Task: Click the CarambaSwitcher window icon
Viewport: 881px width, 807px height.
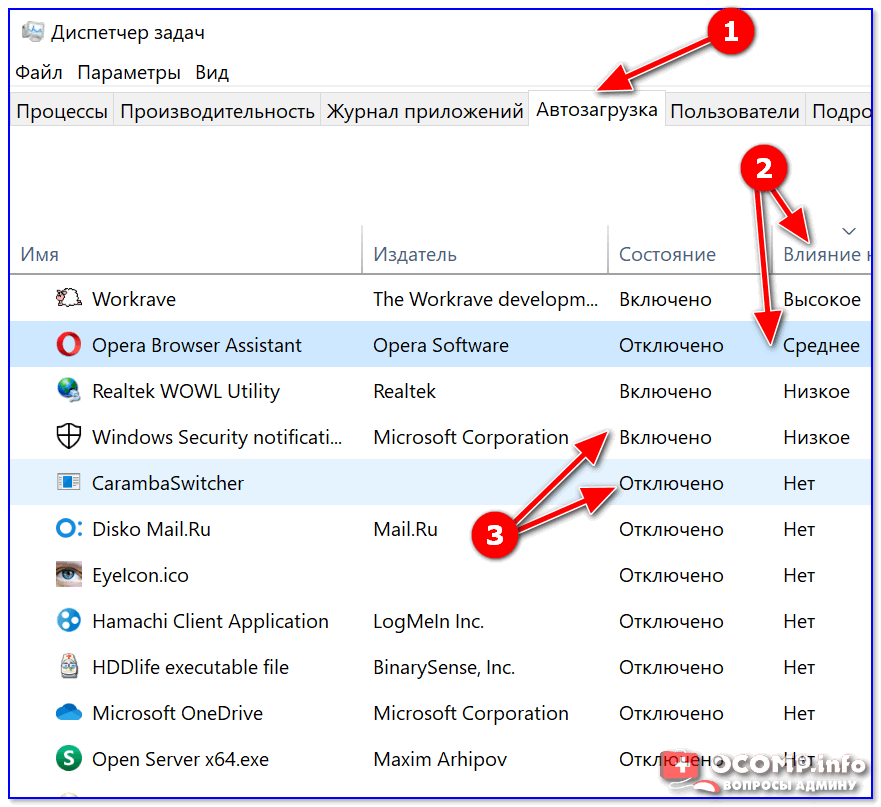Action: pyautogui.click(x=69, y=482)
